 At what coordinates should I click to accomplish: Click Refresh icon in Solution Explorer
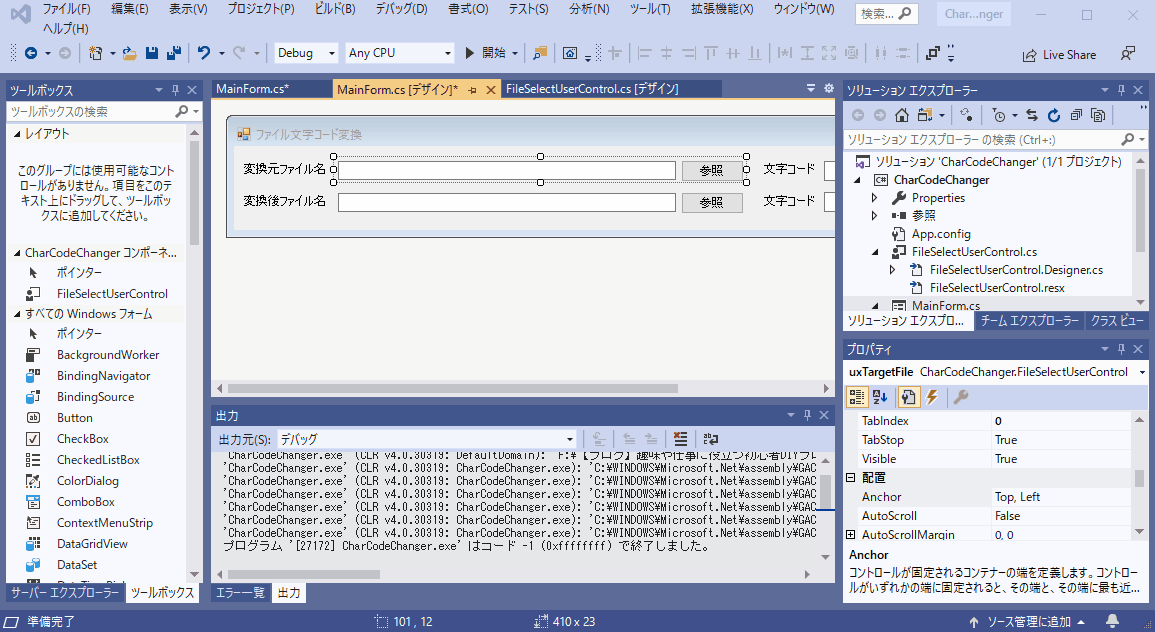[1054, 115]
